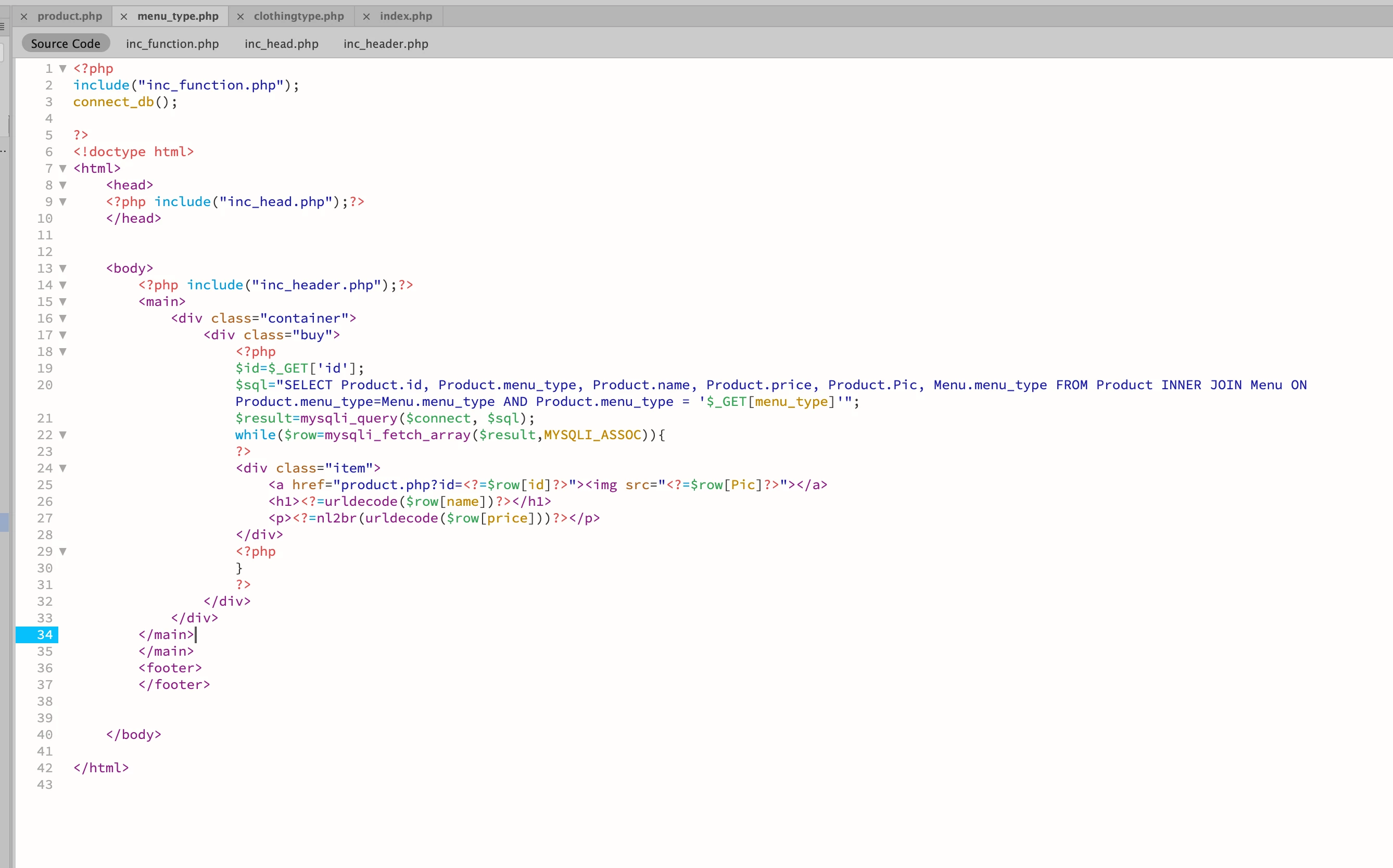Close the index.php tab

[366, 17]
